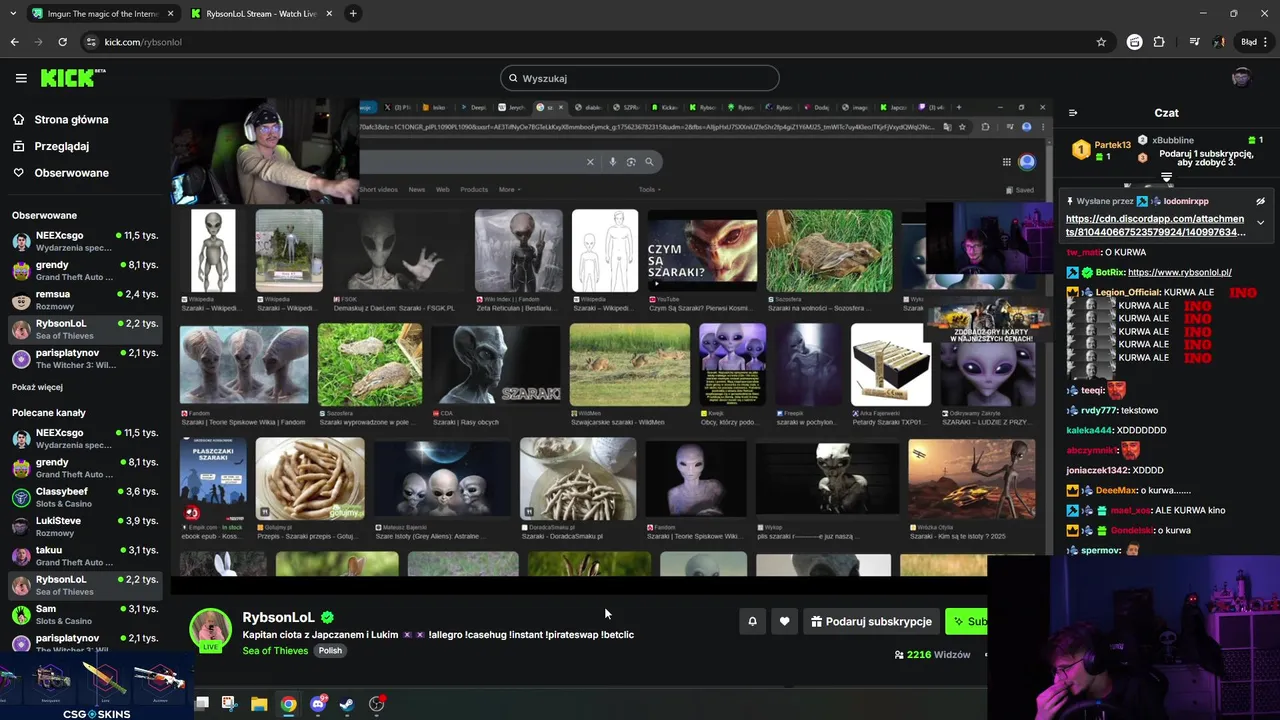Image resolution: width=1280 pixels, height=720 pixels.
Task: Open a new browser tab
Action: click(x=353, y=14)
